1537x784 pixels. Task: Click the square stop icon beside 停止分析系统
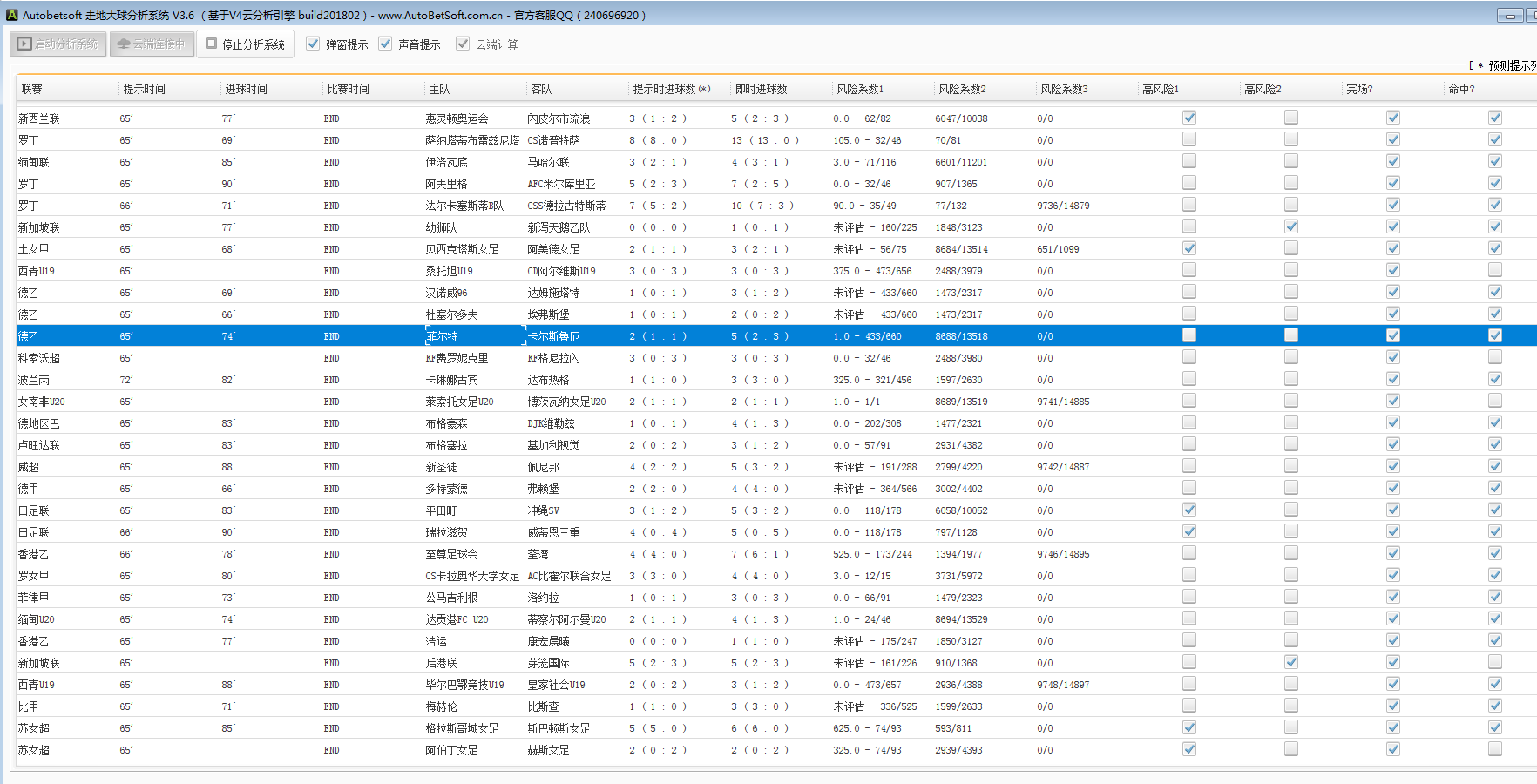point(211,44)
